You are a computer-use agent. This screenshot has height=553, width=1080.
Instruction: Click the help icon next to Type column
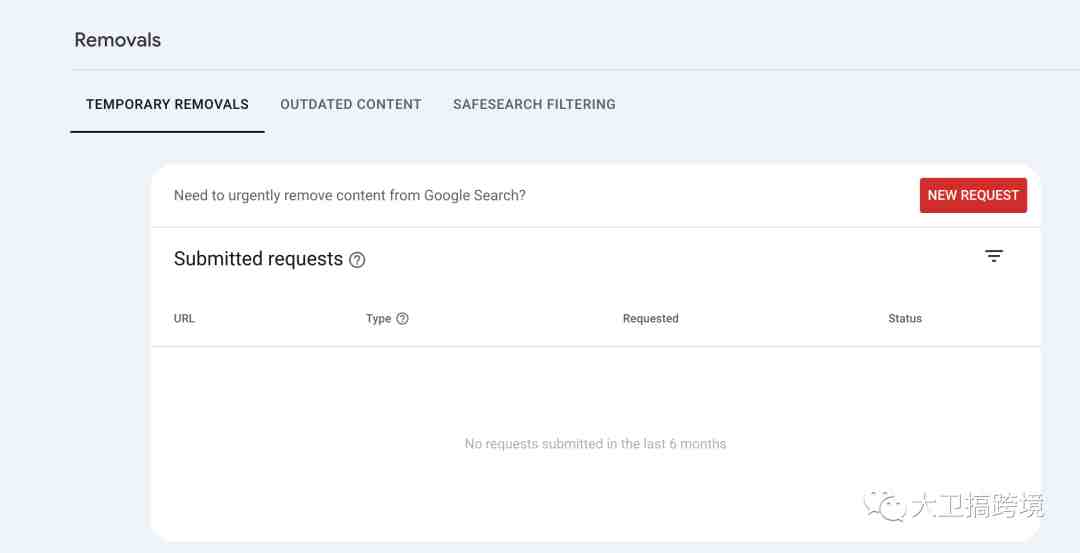click(x=402, y=318)
